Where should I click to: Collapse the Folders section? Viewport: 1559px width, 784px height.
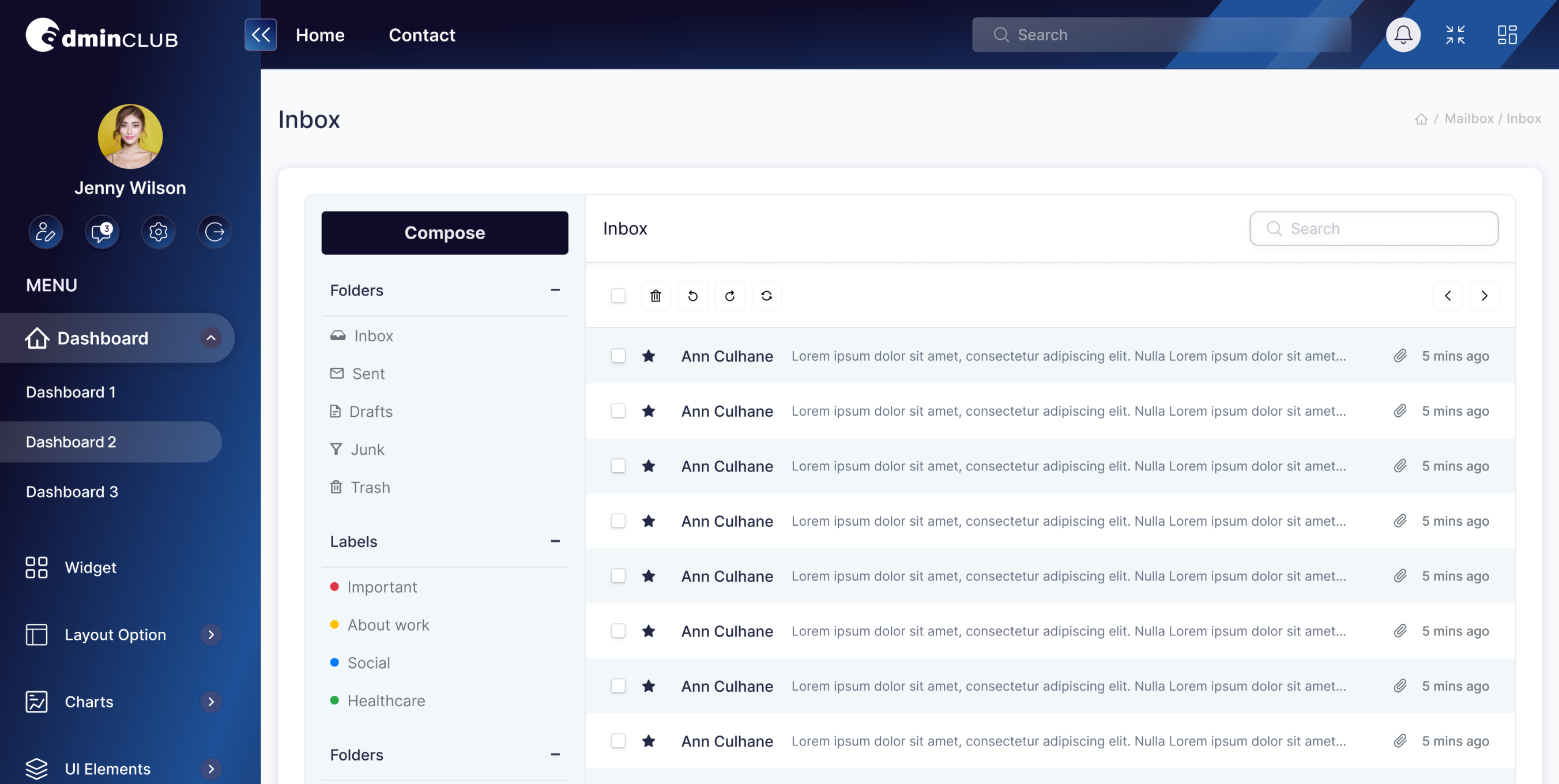[x=555, y=290]
